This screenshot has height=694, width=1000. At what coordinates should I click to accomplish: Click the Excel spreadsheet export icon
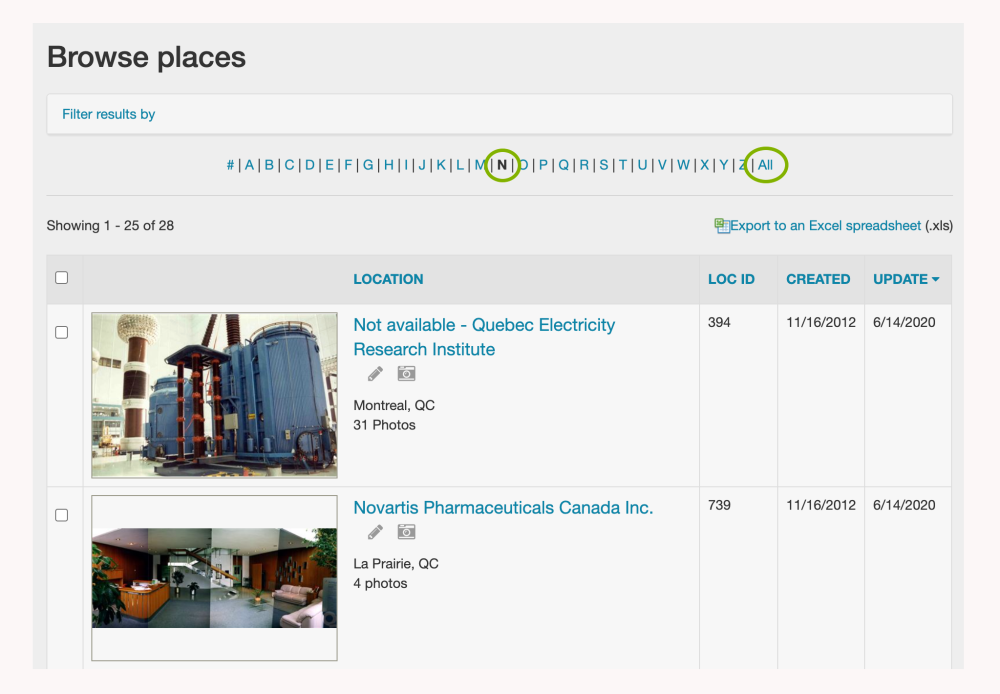pos(721,226)
